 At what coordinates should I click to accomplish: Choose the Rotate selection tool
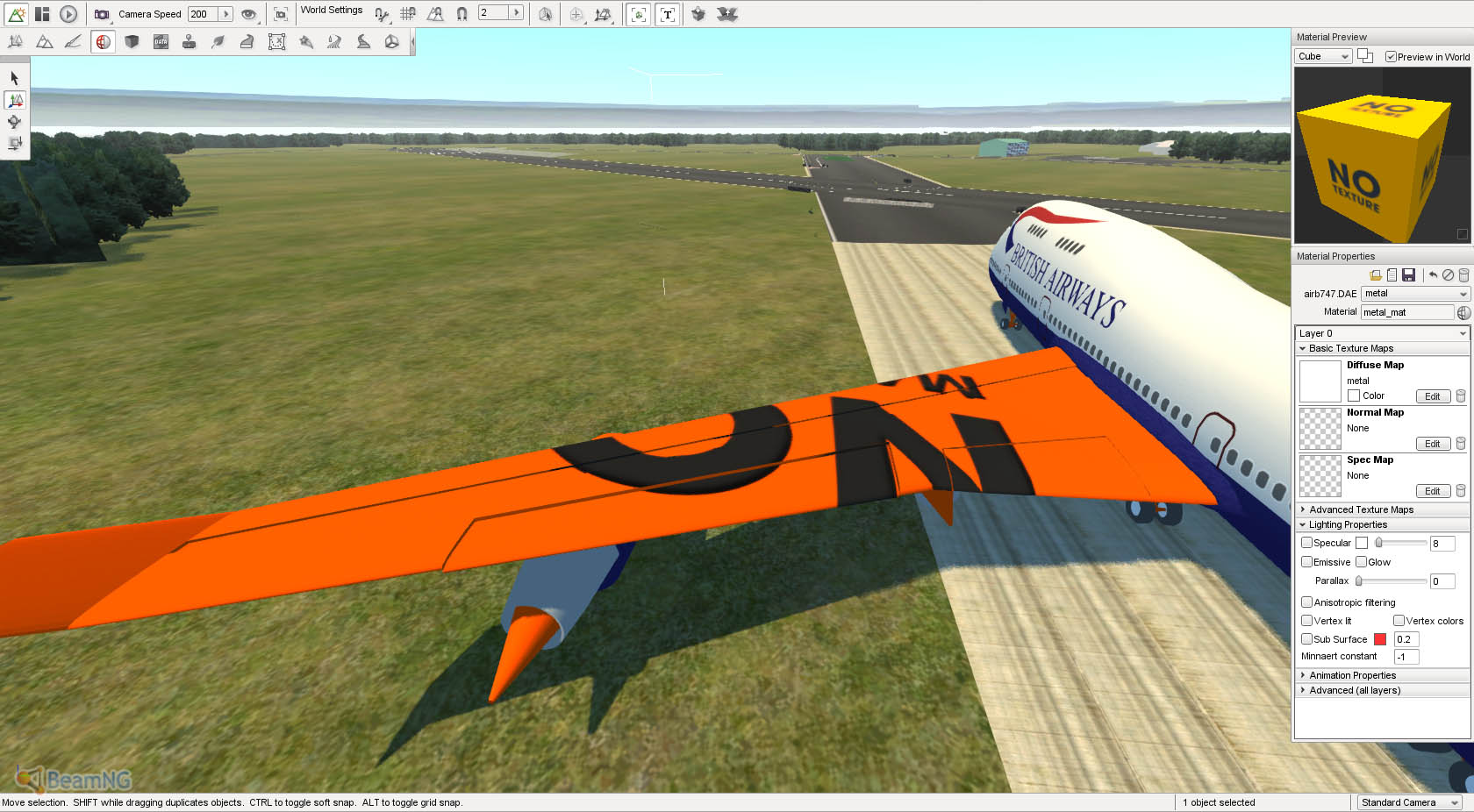(x=14, y=122)
